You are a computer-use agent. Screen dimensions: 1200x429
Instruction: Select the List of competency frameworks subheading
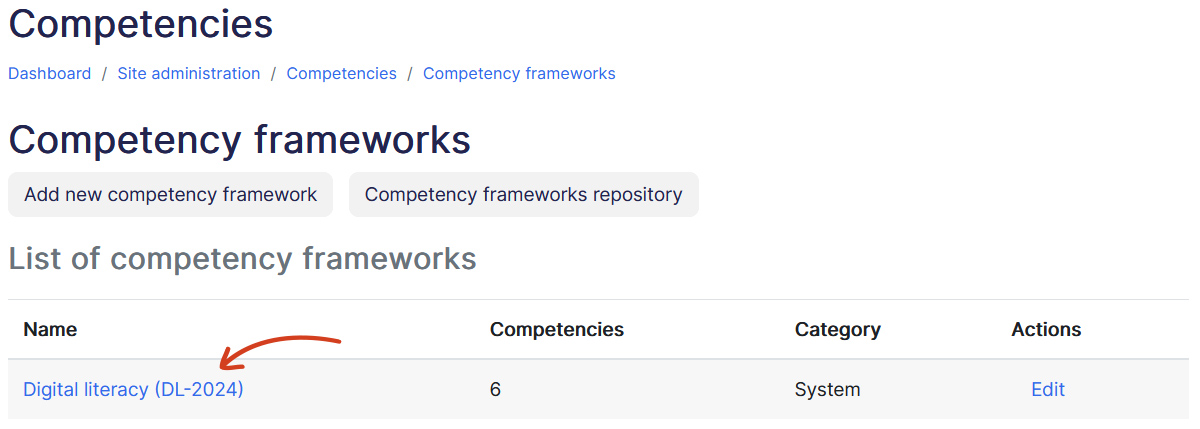tap(242, 258)
